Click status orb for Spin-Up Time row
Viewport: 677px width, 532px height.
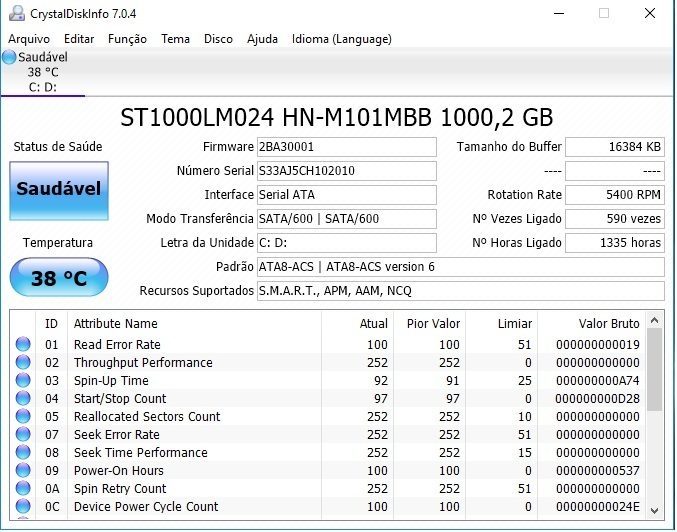(23, 380)
